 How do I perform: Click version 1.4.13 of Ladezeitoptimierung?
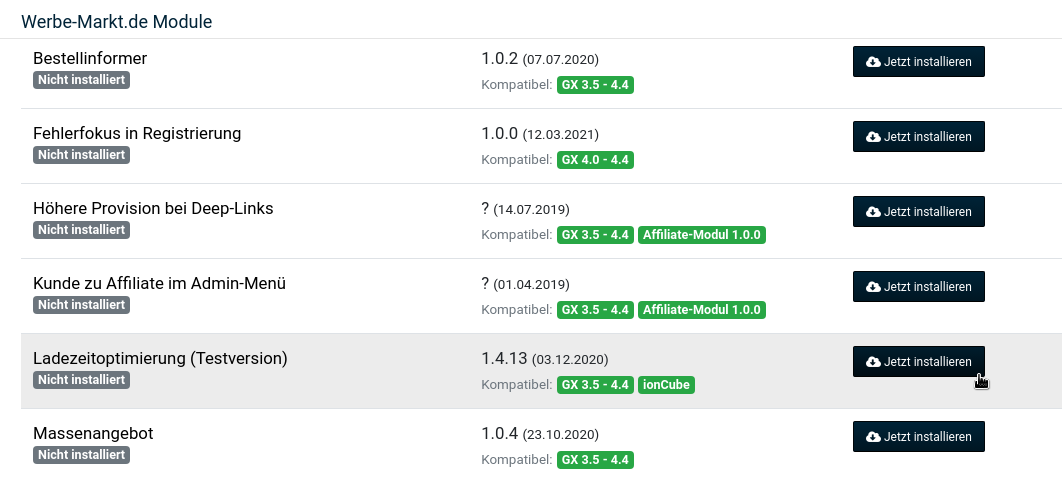click(x=504, y=358)
